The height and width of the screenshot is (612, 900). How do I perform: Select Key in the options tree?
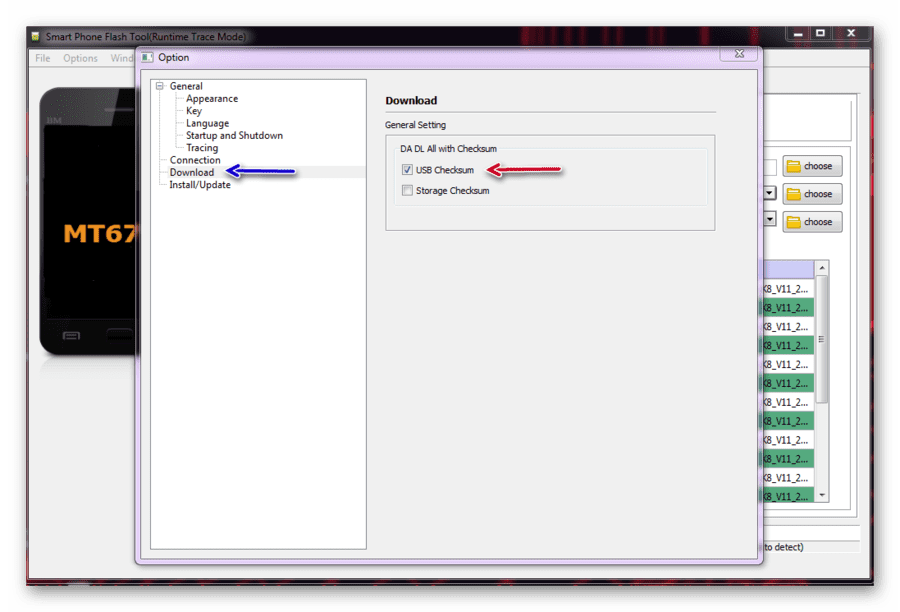tap(193, 111)
